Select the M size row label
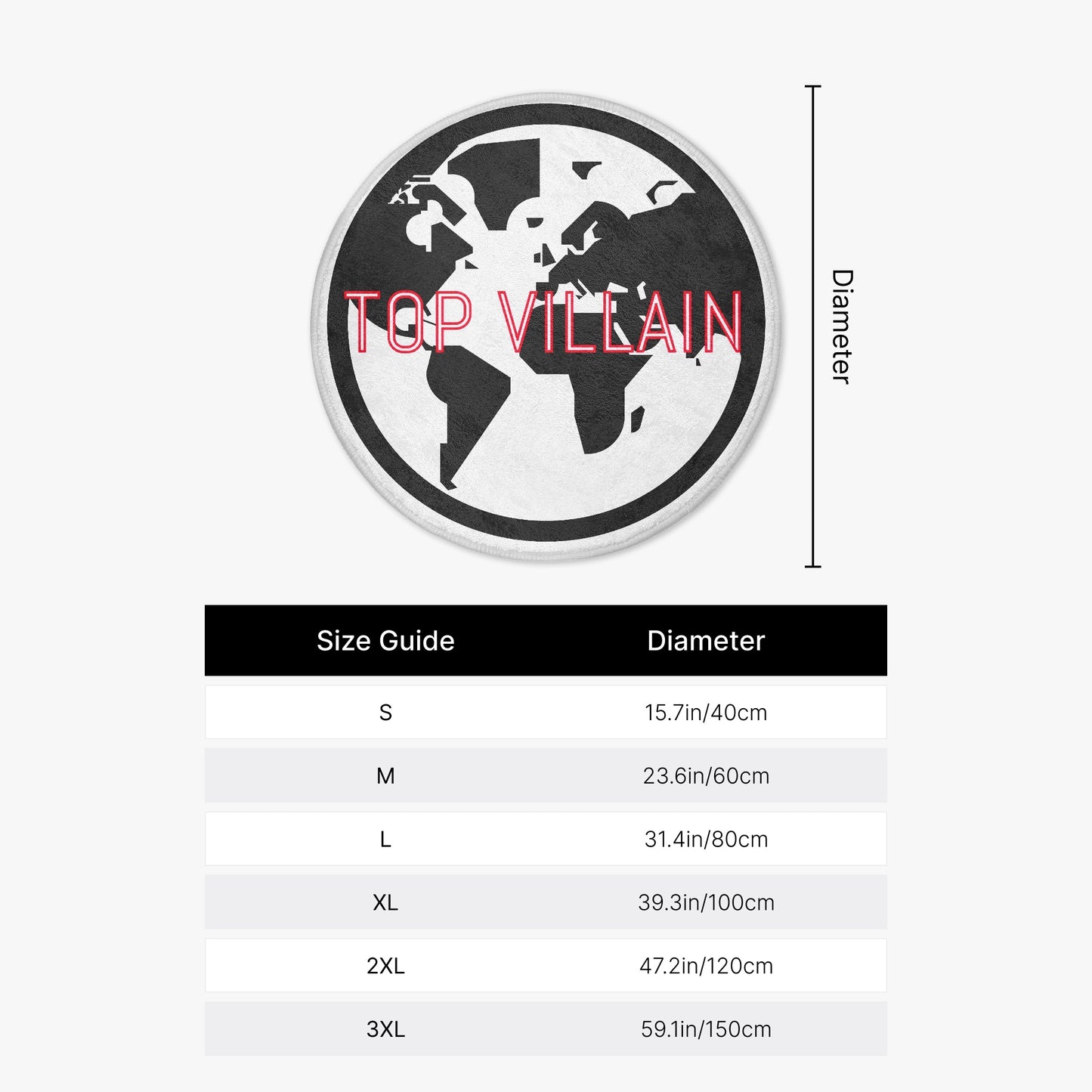Screen dimensions: 1092x1092 click(x=385, y=776)
